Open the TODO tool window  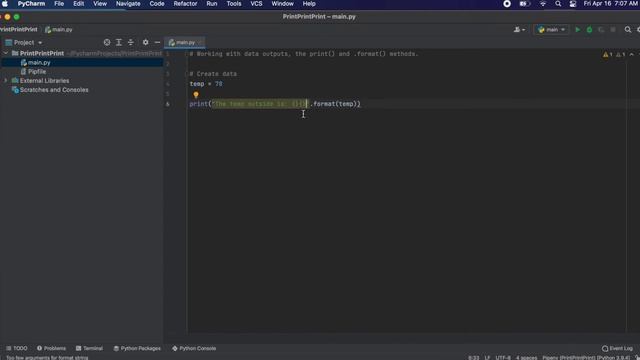pos(17,348)
